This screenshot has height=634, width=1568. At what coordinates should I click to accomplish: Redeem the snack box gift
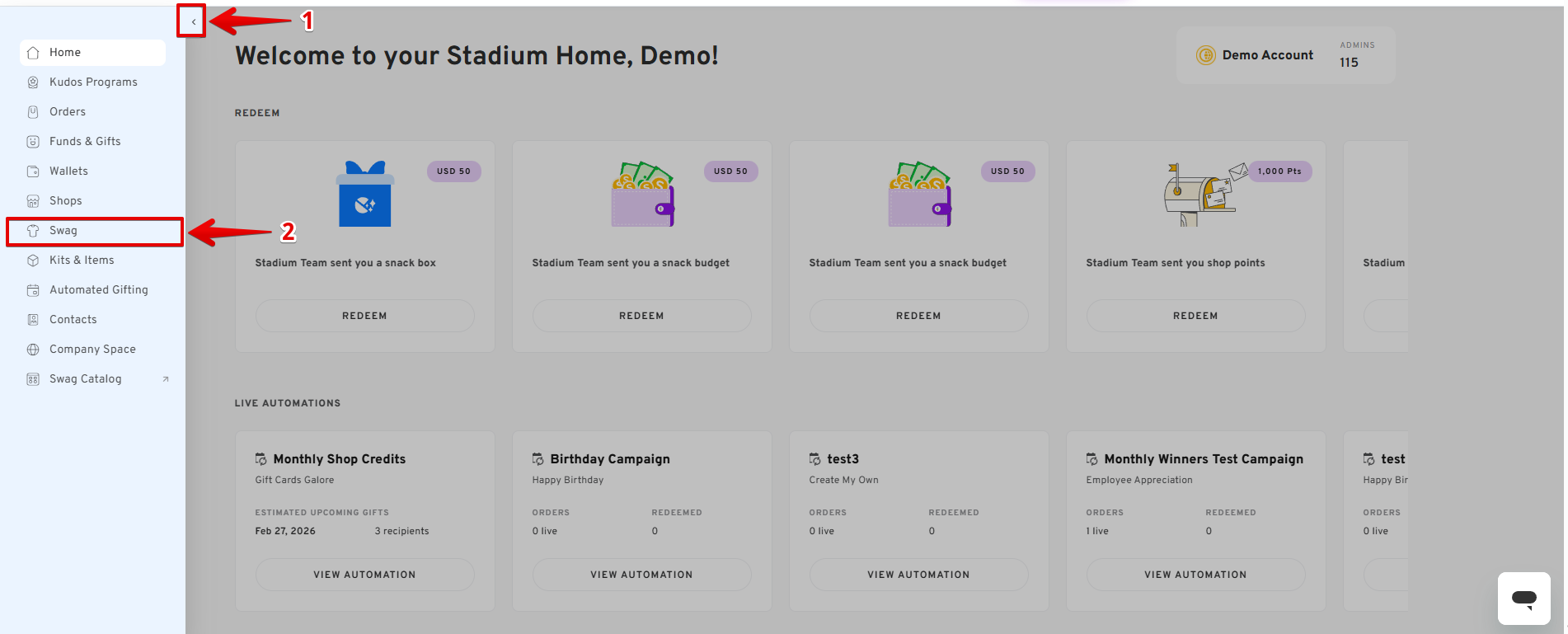click(364, 316)
